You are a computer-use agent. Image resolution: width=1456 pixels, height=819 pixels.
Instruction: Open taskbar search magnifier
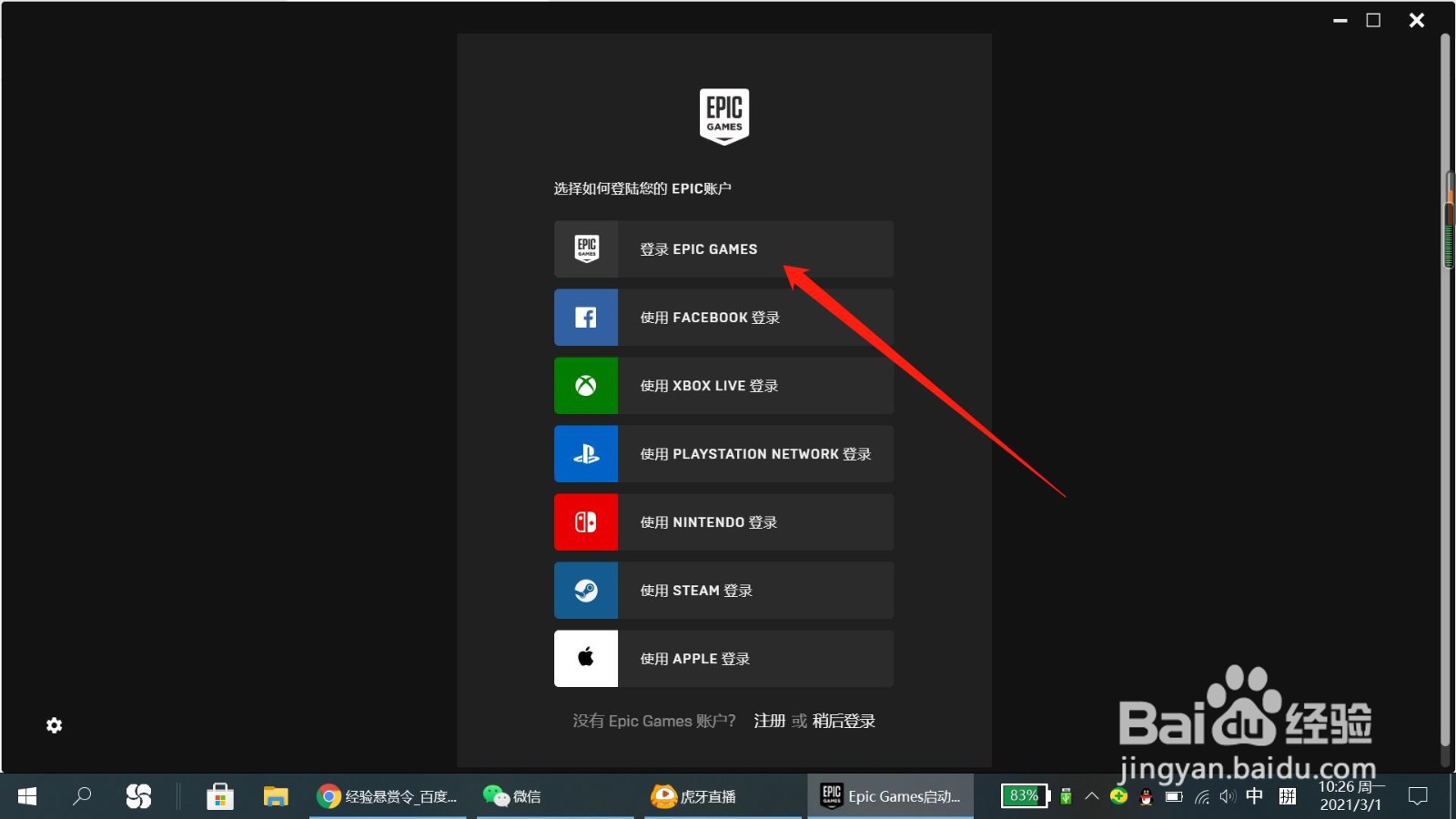coord(82,796)
